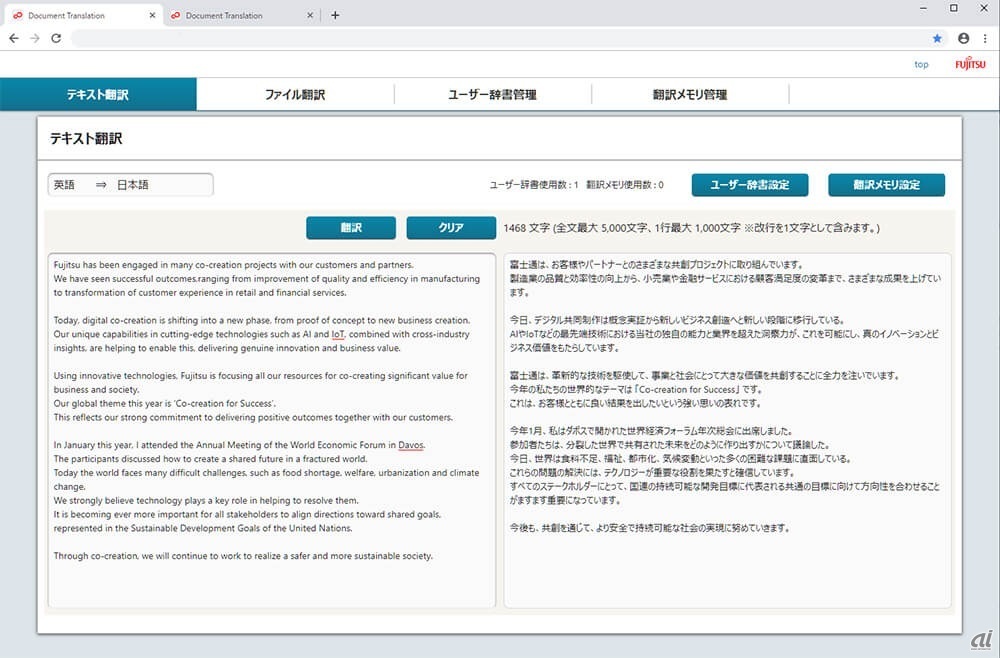The image size is (1000, 658).
Task: Select the テキスト翻訳 tab
Action: pyautogui.click(x=98, y=95)
